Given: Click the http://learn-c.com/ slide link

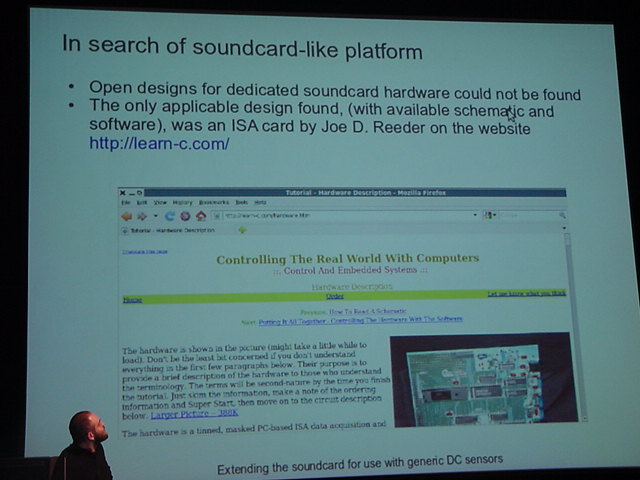Looking at the screenshot, I should (159, 143).
